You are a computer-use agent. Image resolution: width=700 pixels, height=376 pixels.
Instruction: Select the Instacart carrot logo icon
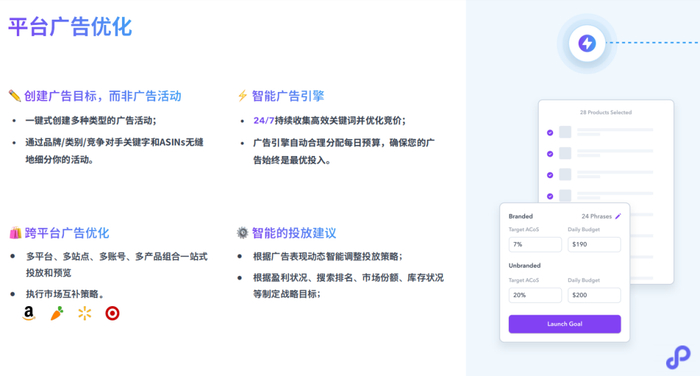(57, 313)
